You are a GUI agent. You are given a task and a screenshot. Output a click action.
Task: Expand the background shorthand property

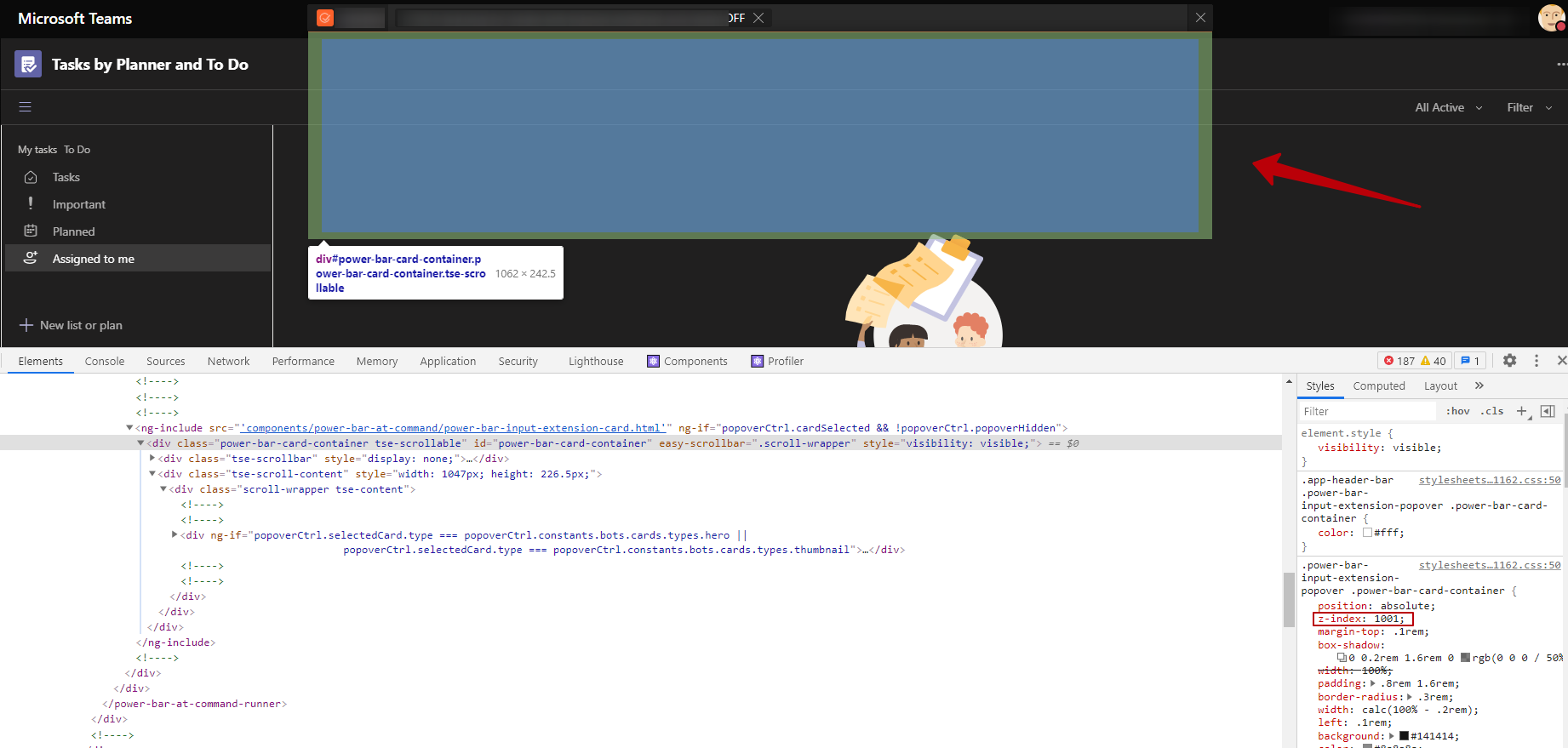1392,736
